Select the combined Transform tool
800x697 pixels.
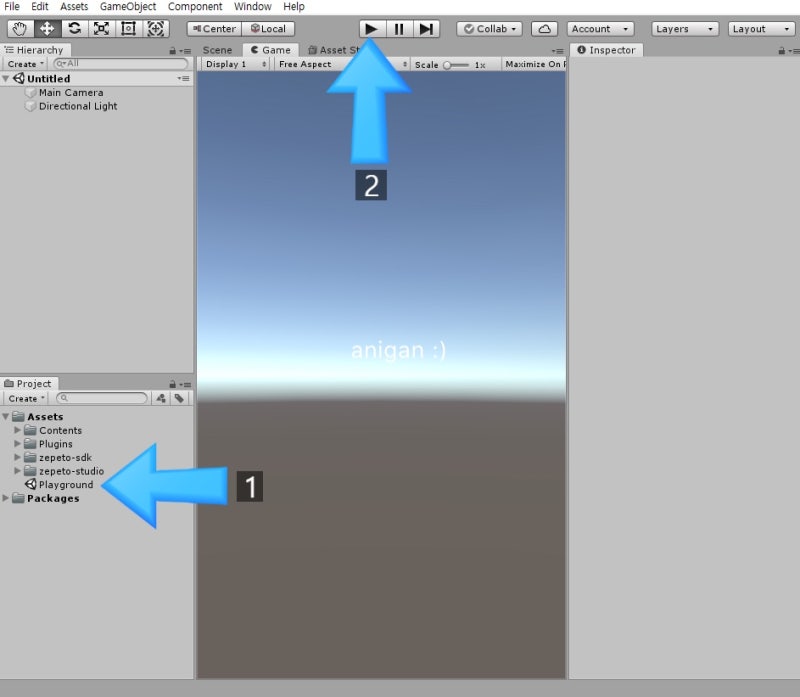[x=156, y=29]
